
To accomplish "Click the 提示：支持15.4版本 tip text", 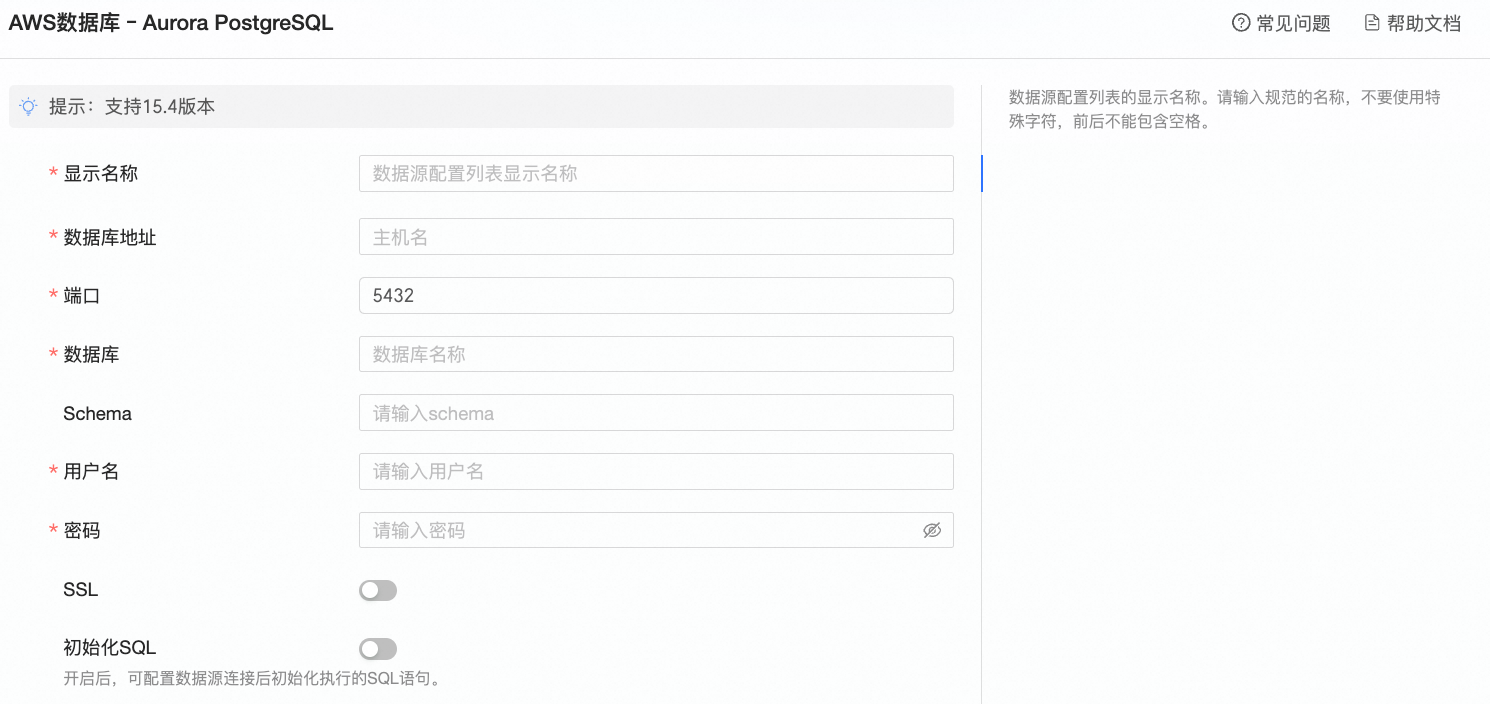I will (132, 106).
